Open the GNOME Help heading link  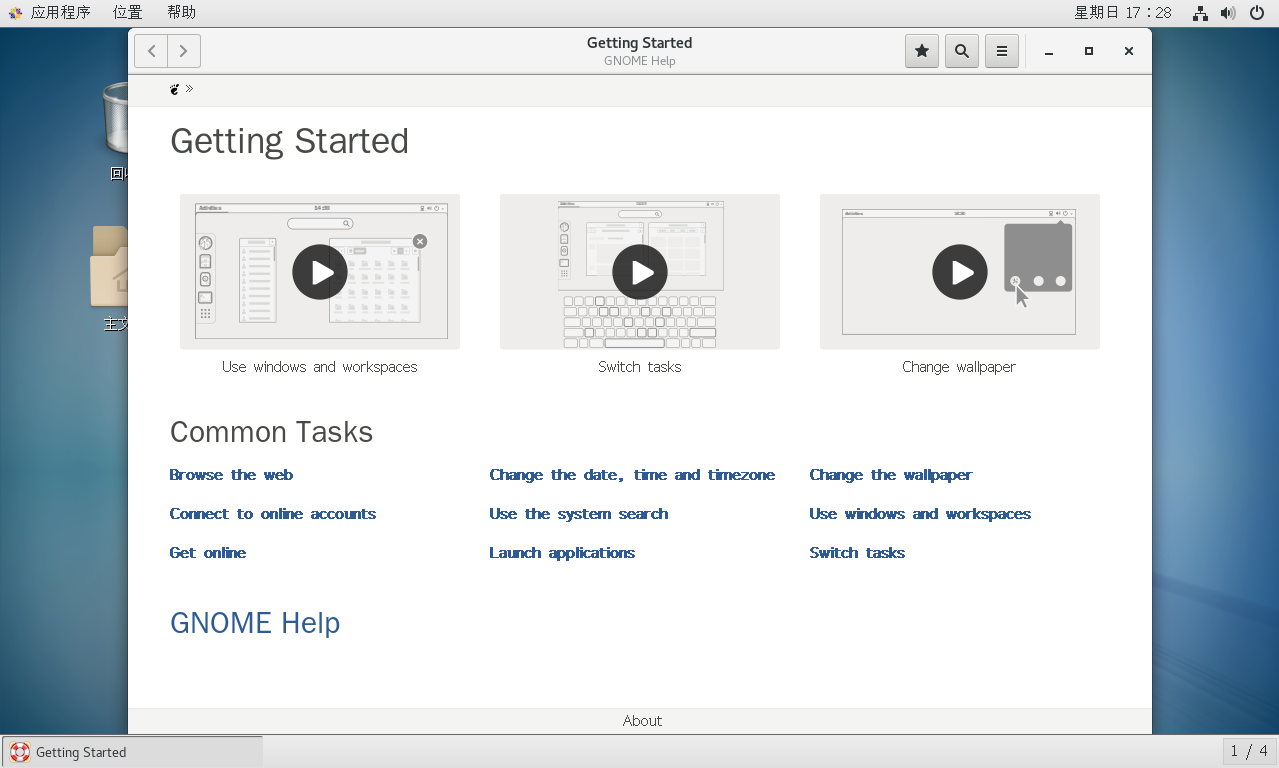(x=255, y=623)
